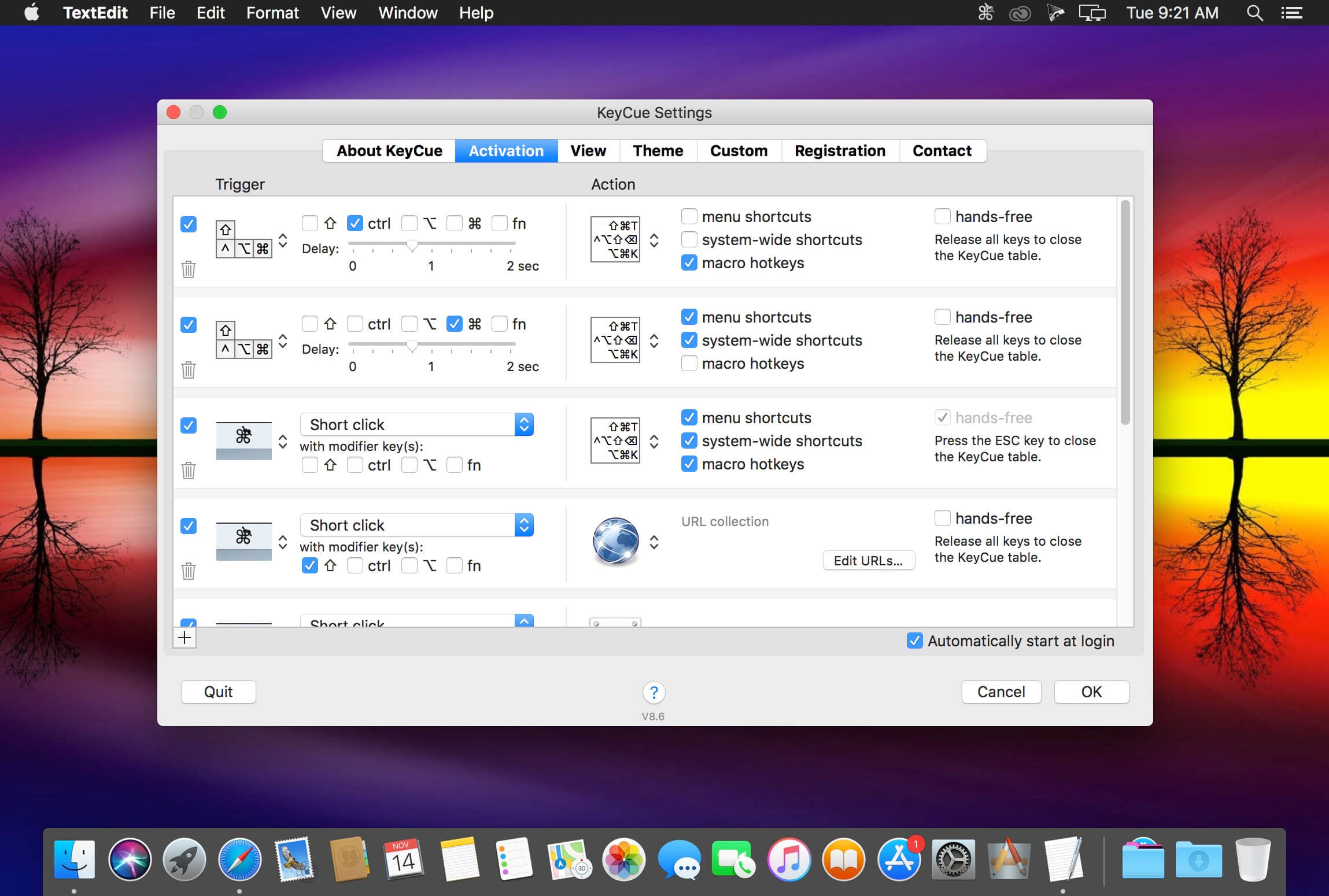Switch to the Theme tab
Viewport: 1329px width, 896px height.
coord(658,151)
